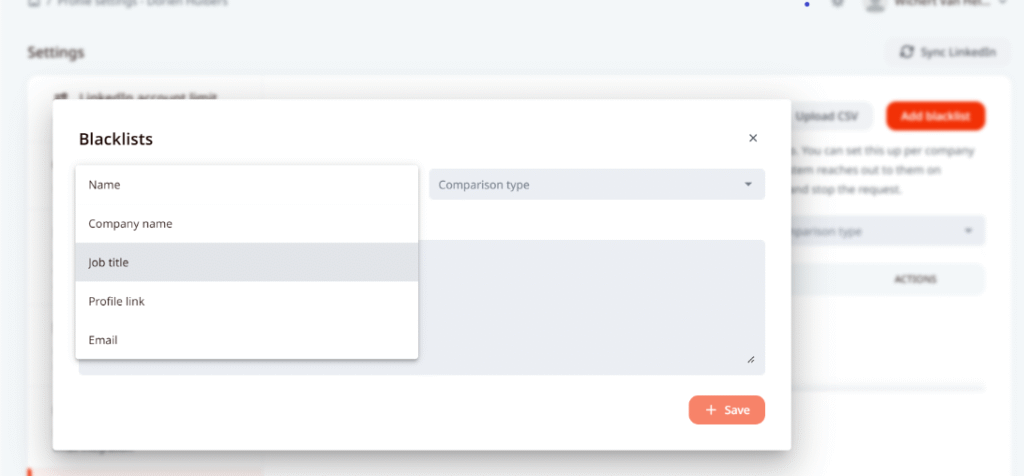Open the Comparison type dropdown in the dialog
Viewport: 1024px width, 476px height.
pyautogui.click(x=596, y=185)
